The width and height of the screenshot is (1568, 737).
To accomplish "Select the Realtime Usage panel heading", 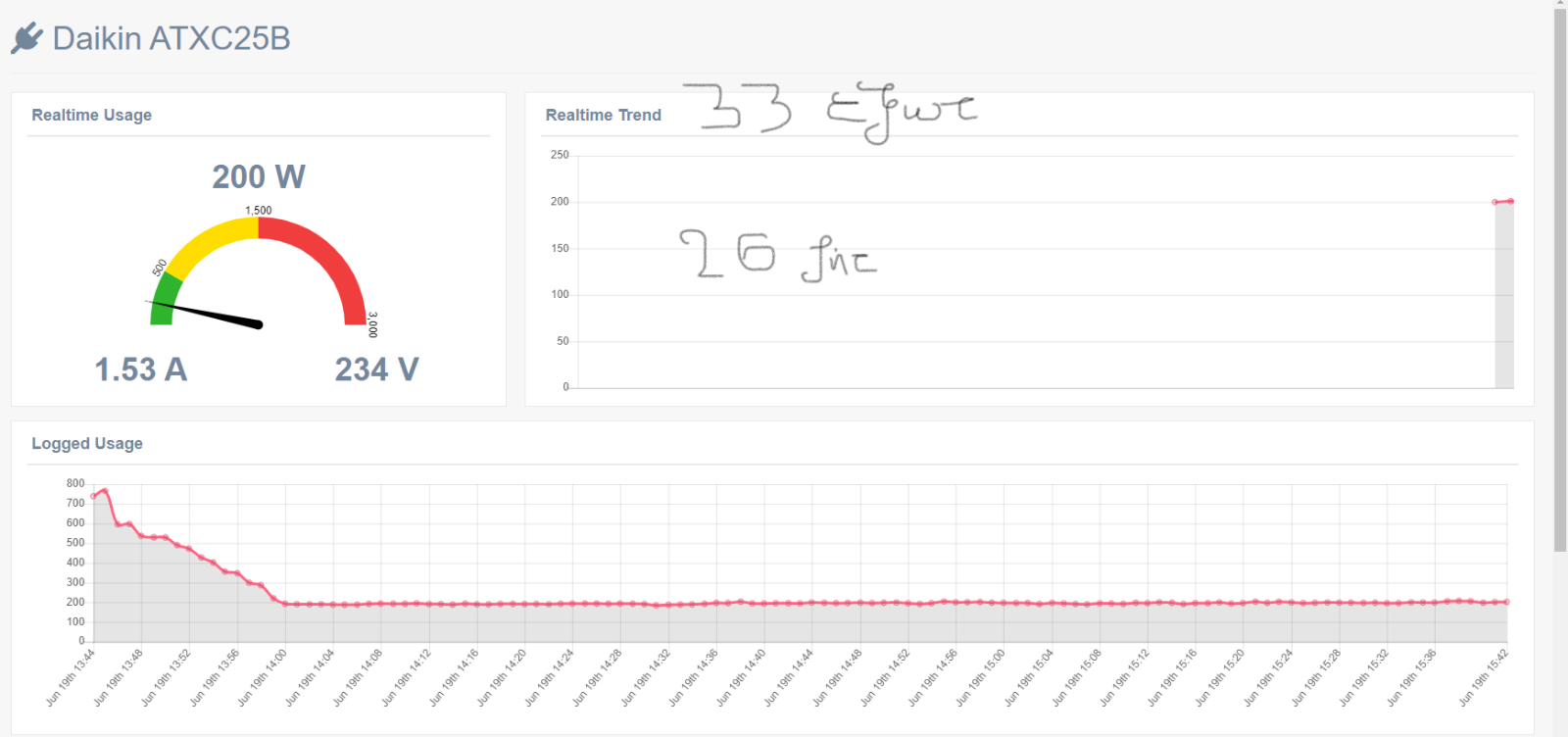I will click(x=92, y=115).
